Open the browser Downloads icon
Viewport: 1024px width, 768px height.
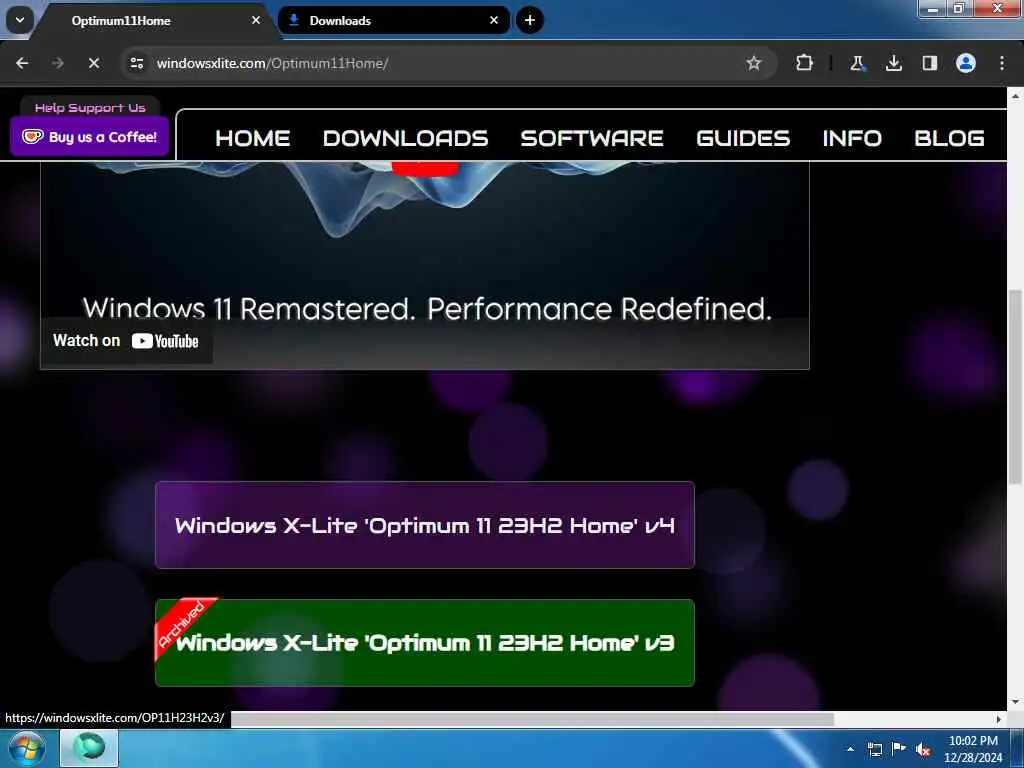(x=893, y=63)
